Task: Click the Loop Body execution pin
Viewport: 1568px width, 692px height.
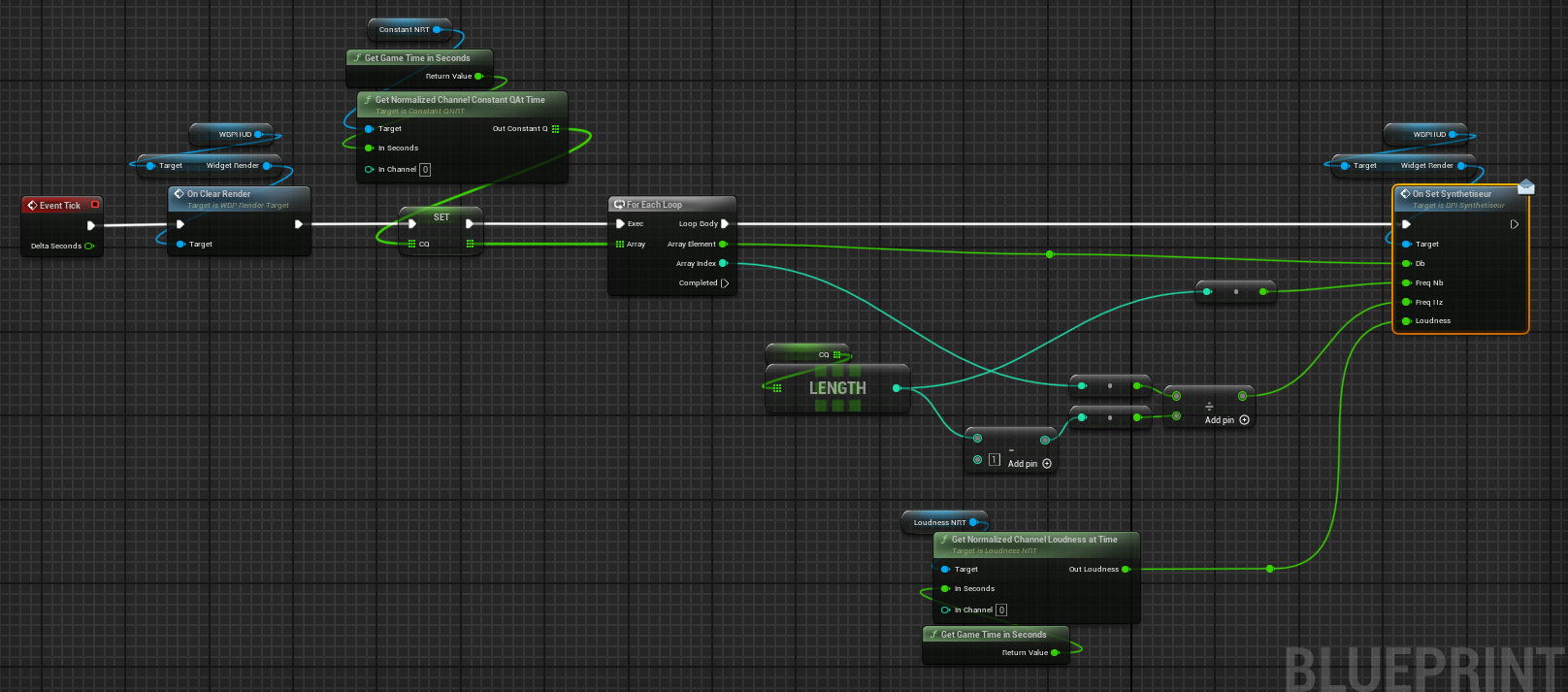Action: click(x=725, y=224)
